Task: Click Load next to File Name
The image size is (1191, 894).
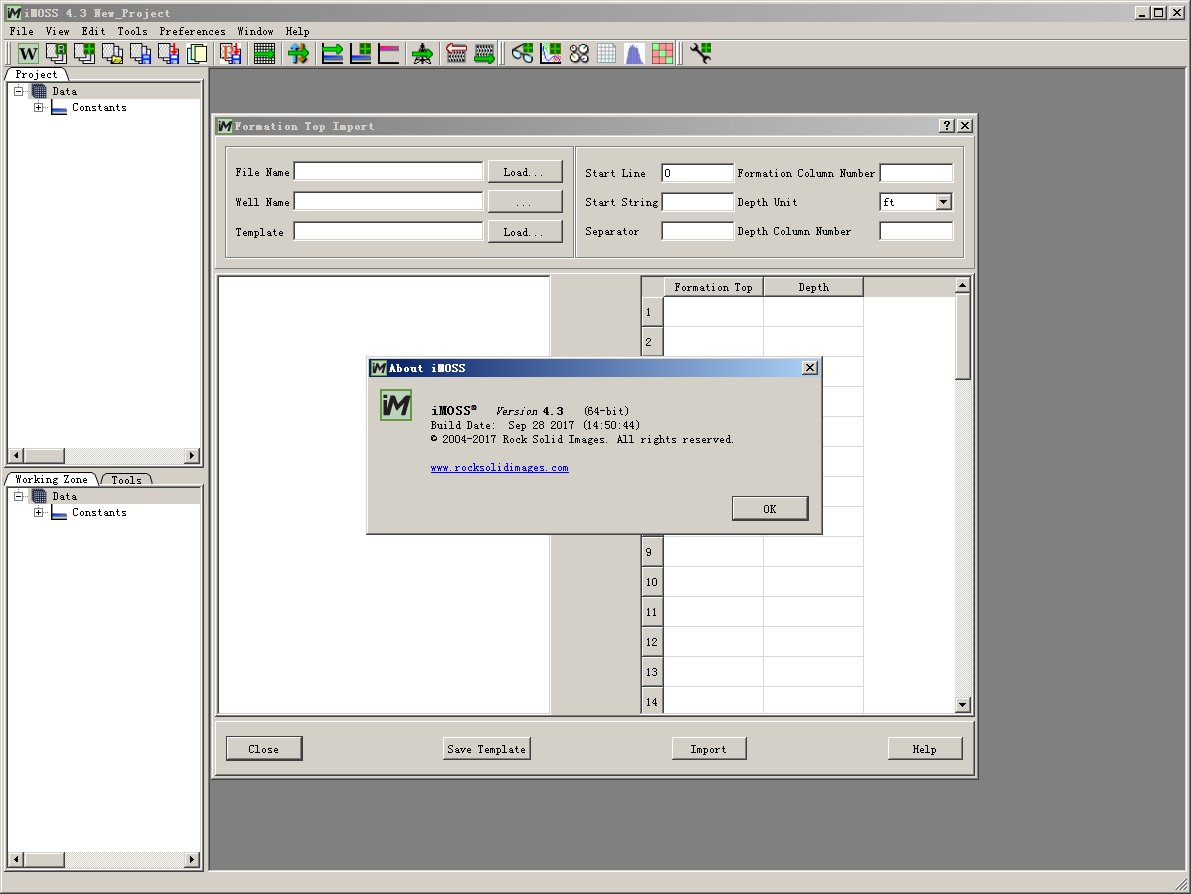Action: (x=524, y=172)
